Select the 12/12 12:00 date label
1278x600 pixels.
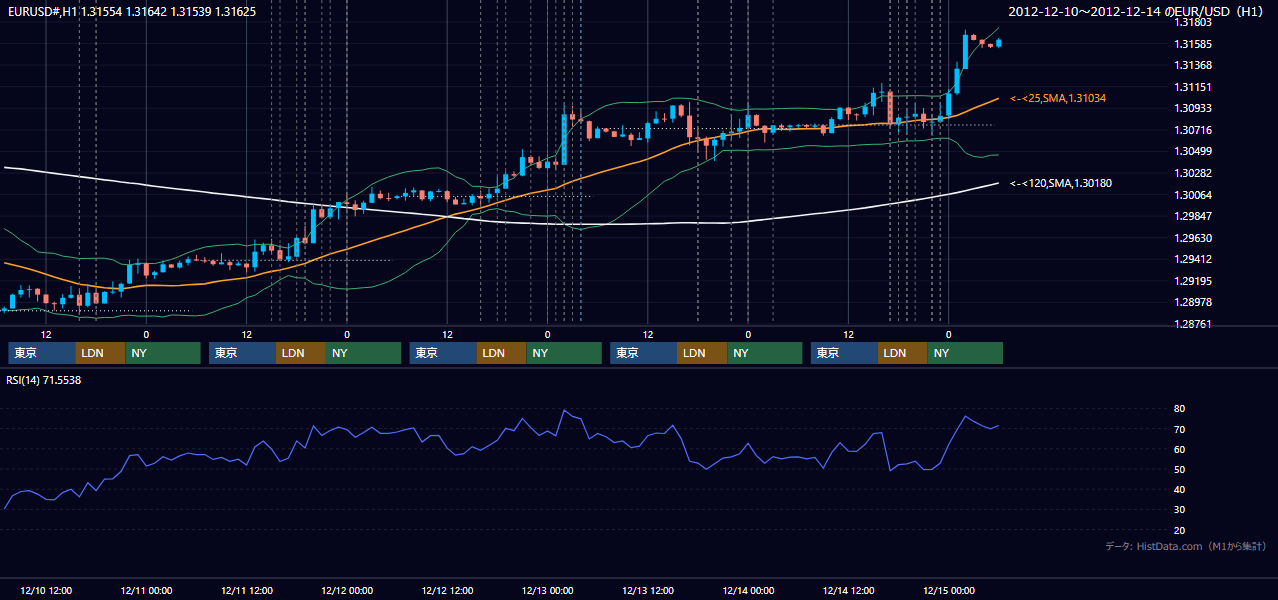(447, 590)
